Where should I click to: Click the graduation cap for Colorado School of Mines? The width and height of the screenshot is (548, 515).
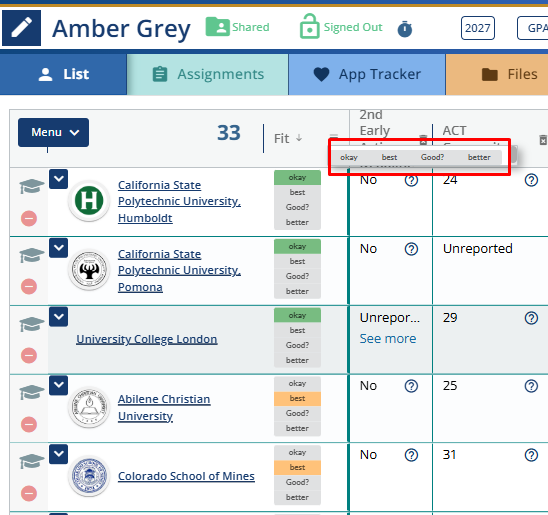[x=32, y=461]
